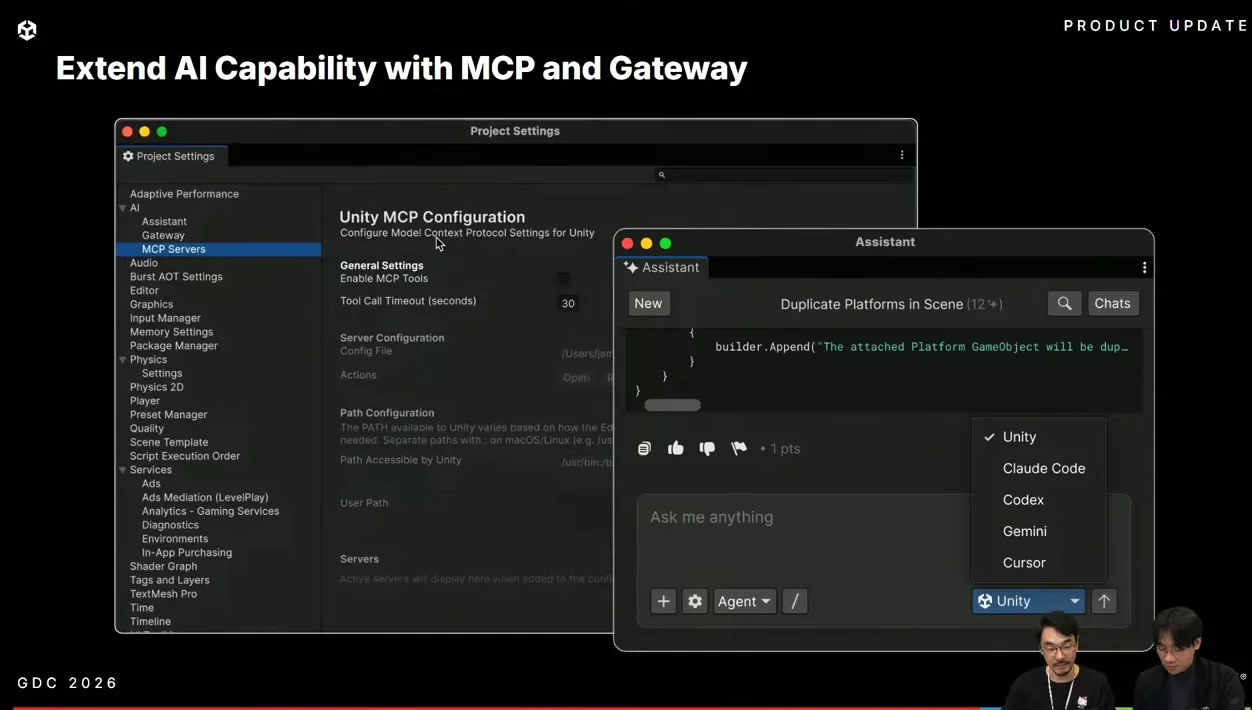This screenshot has height=710, width=1252.
Task: Open Package Manager settings
Action: (173, 346)
